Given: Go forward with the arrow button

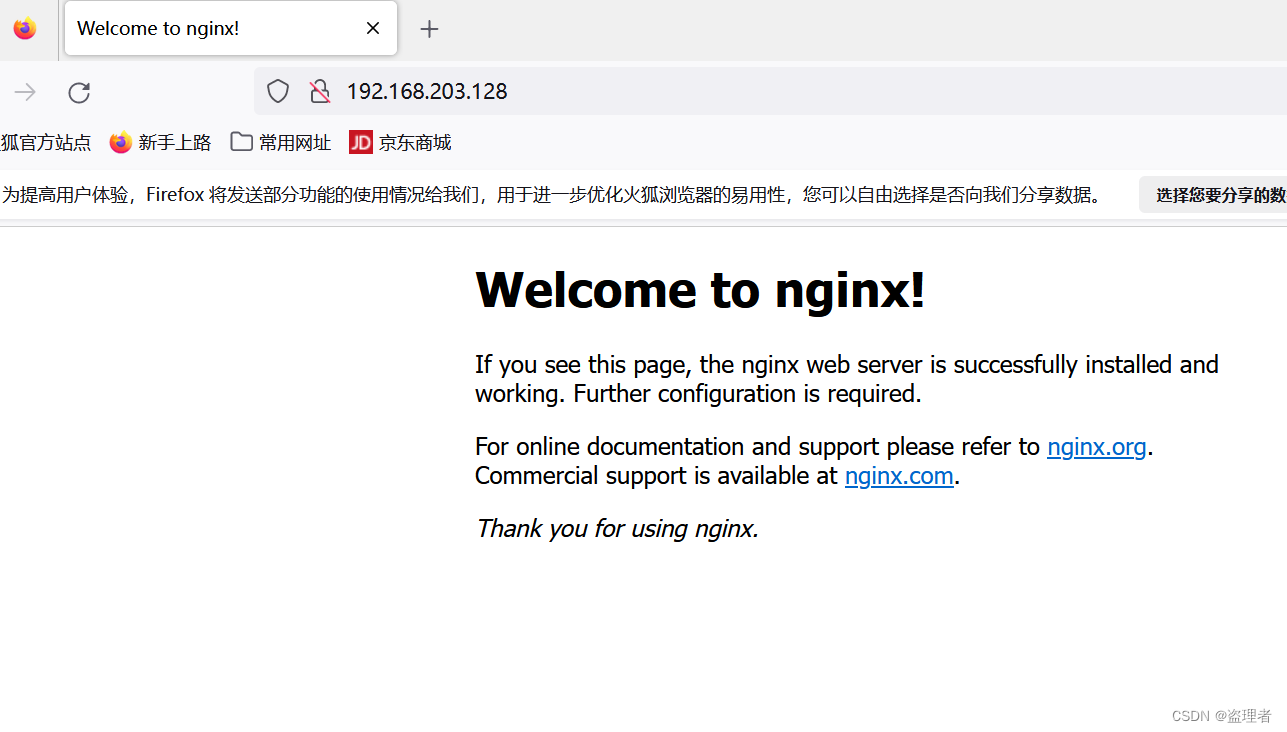Looking at the screenshot, I should point(25,92).
